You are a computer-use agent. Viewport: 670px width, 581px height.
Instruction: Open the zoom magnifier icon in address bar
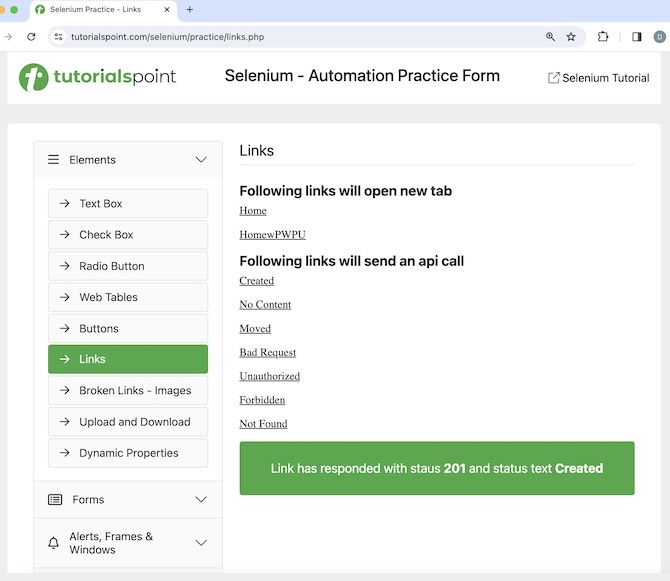pos(550,37)
